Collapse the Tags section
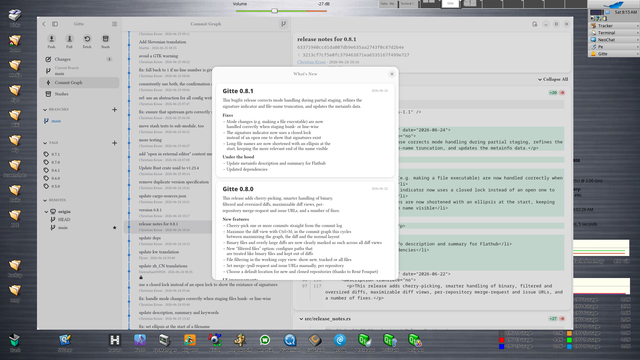640x360 pixels. point(45,143)
